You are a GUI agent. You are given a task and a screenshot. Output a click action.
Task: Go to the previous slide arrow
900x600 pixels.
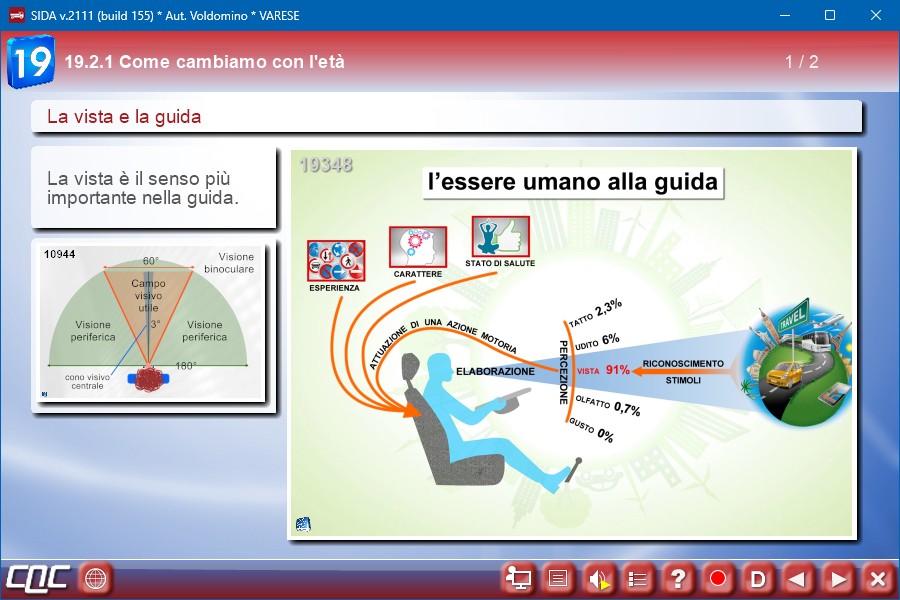pos(797,578)
